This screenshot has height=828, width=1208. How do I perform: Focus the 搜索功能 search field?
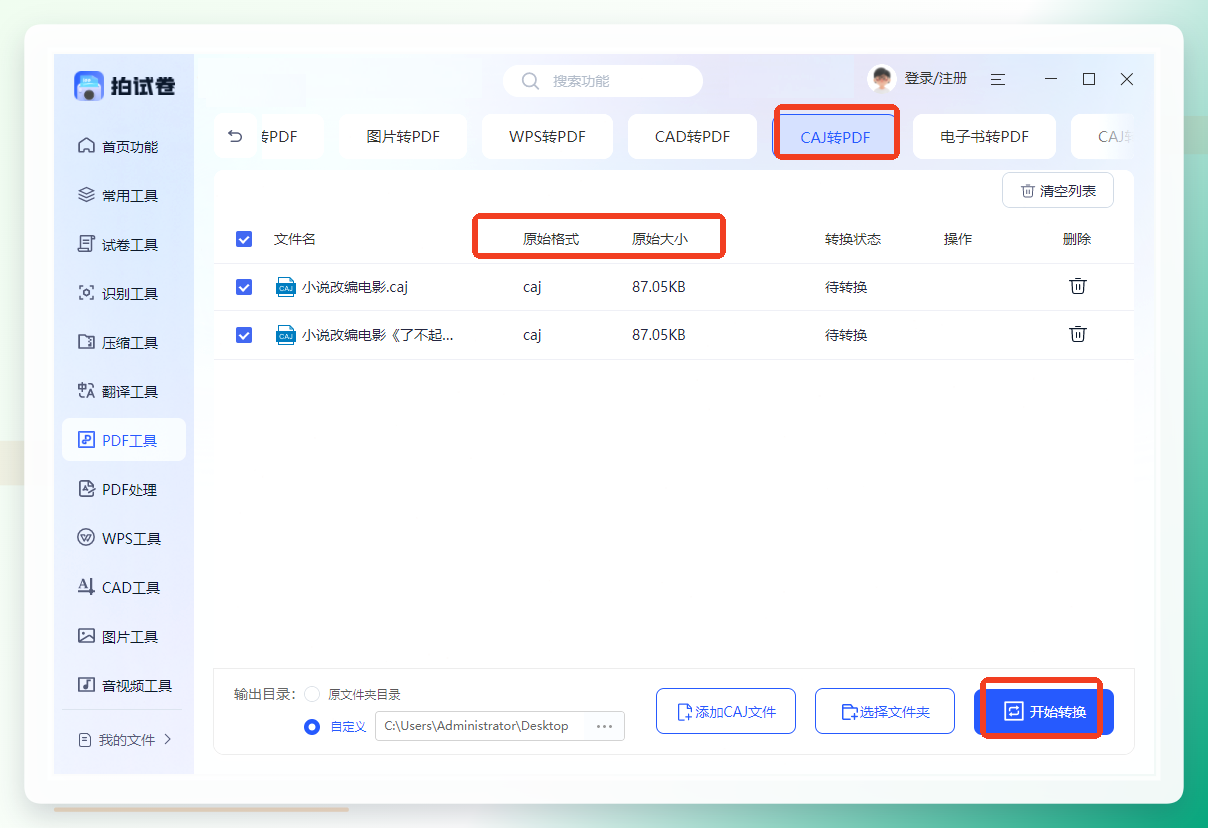(x=603, y=81)
